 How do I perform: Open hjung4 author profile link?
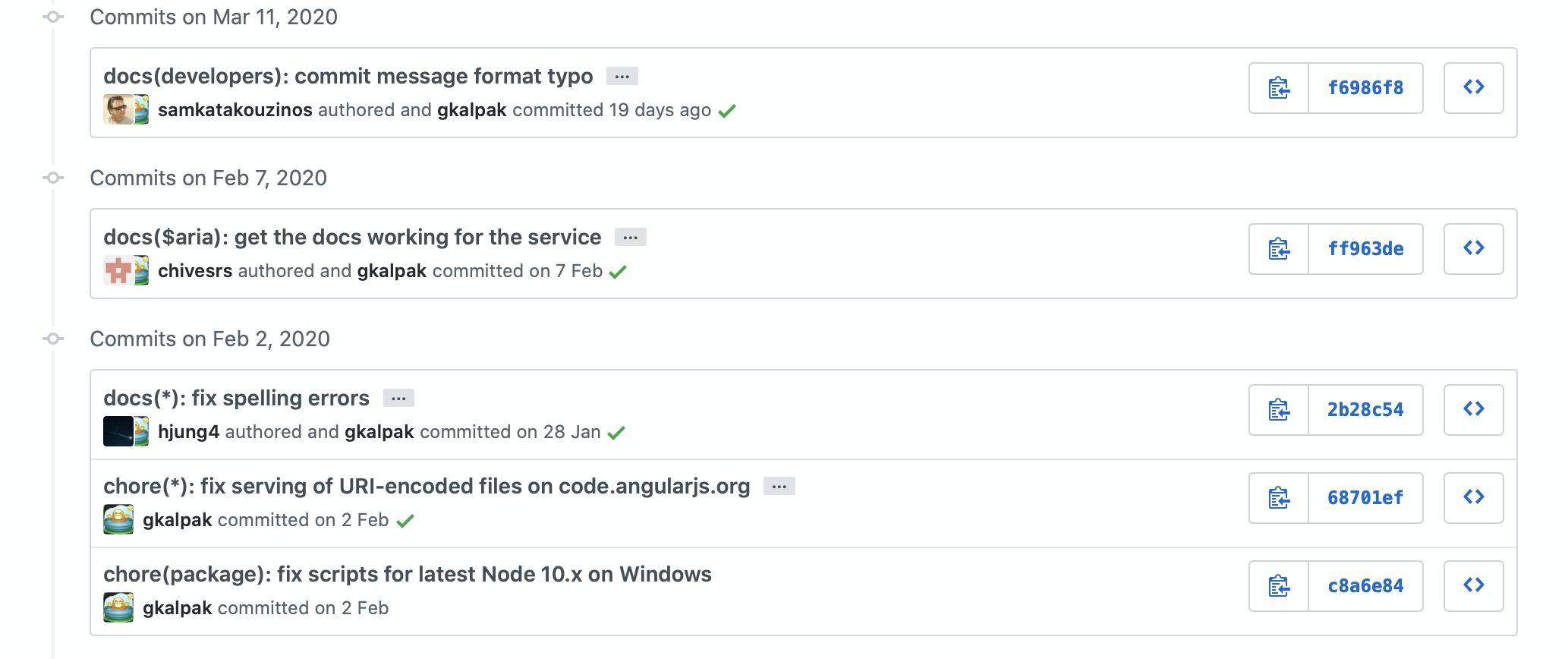click(x=188, y=432)
